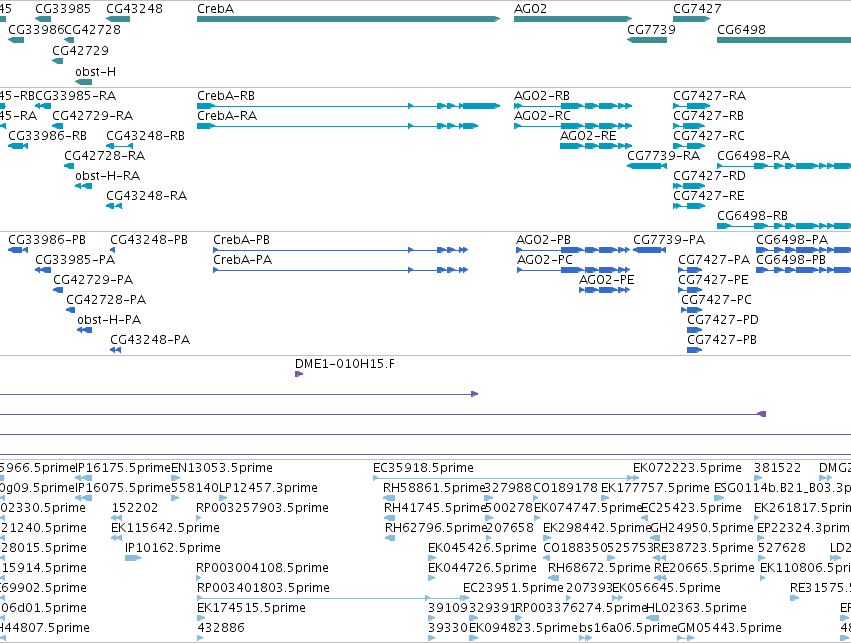Select the CrebA-RA transcript line
The width and height of the screenshot is (851, 643).
(338, 126)
